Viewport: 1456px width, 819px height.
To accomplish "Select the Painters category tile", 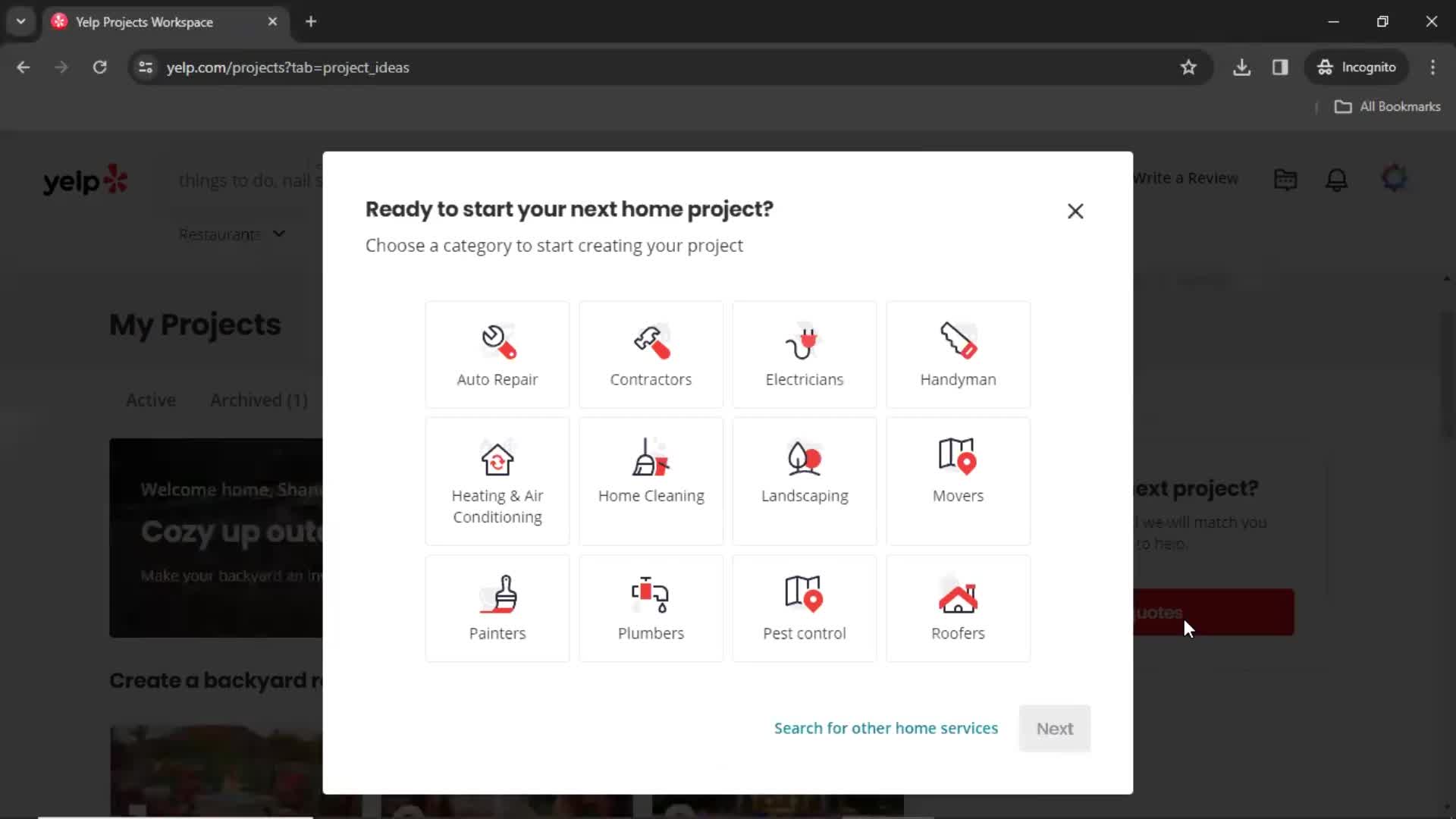I will (497, 608).
